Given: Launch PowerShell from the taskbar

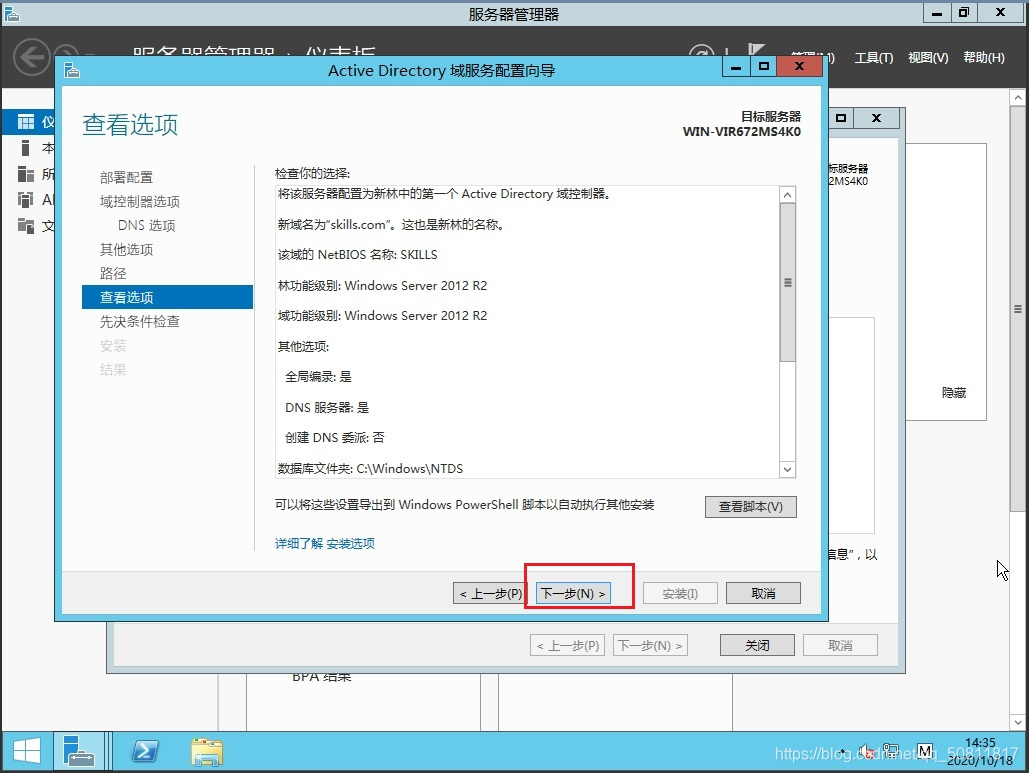Looking at the screenshot, I should (x=145, y=751).
